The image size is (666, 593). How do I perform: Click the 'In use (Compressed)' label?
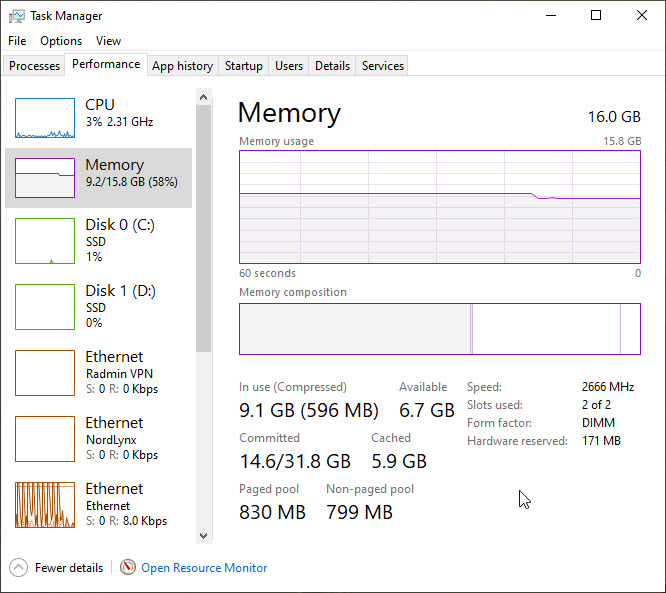click(293, 387)
